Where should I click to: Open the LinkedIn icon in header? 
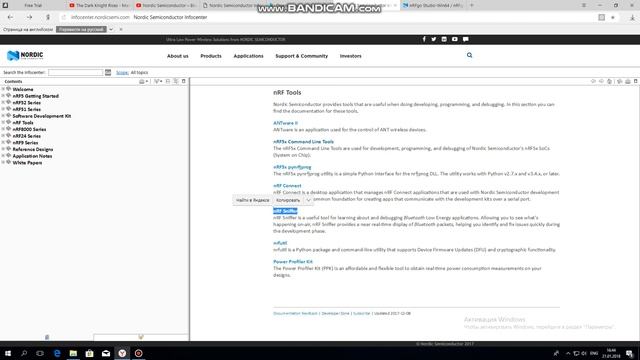pos(444,39)
